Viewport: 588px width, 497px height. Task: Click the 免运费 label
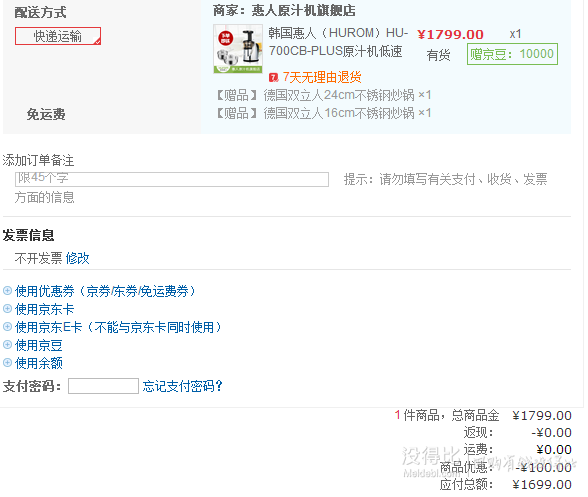tap(46, 114)
